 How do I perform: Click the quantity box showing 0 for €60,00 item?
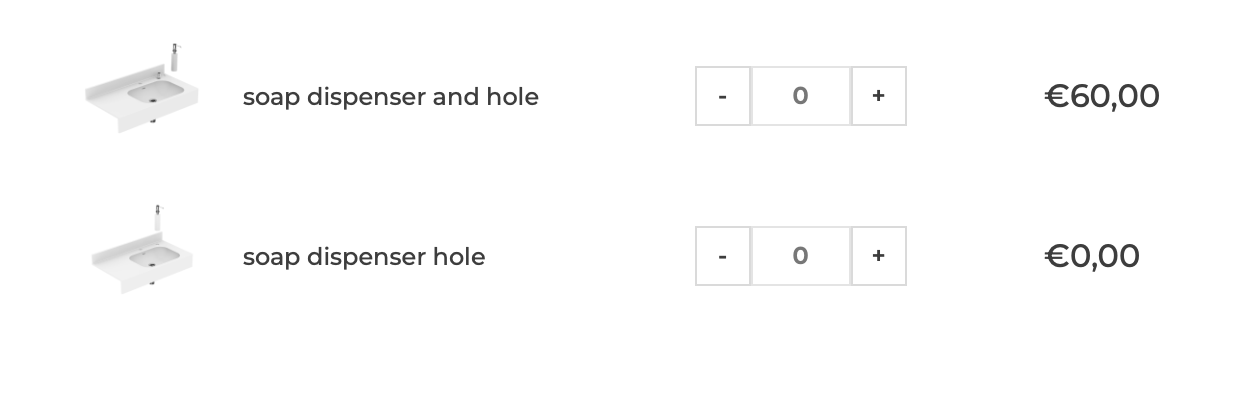coord(800,96)
